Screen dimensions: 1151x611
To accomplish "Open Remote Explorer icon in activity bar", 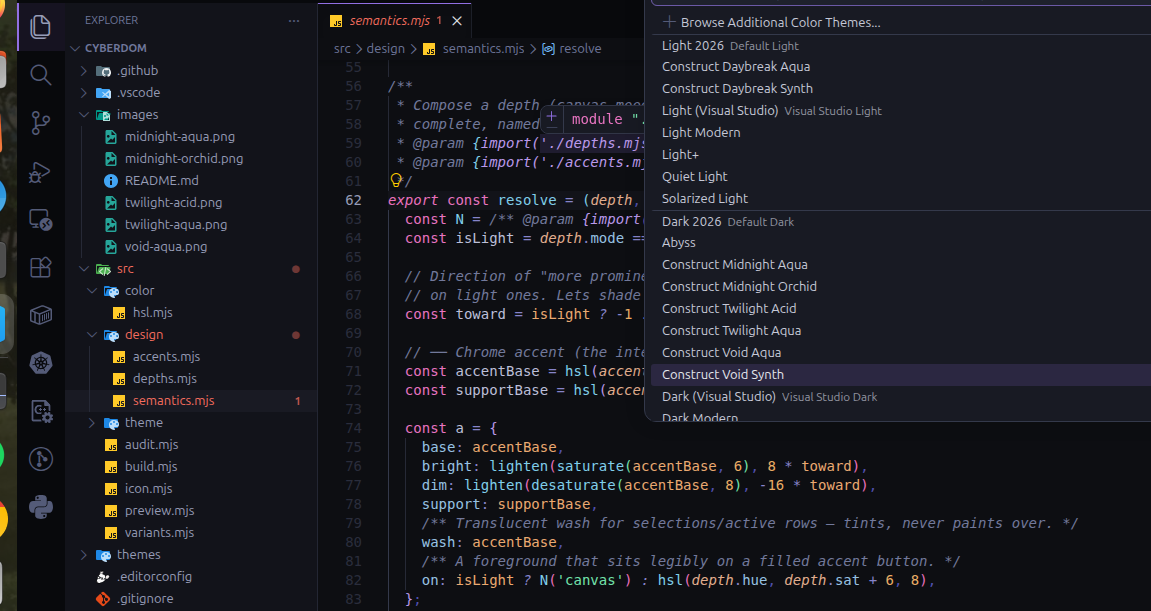I will 40,219.
